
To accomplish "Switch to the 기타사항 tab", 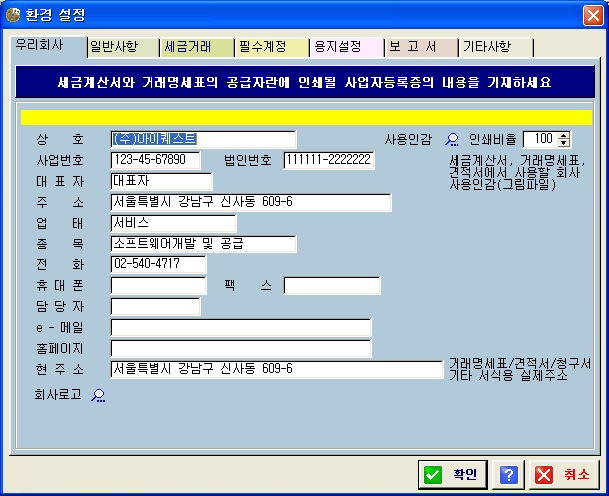I will pyautogui.click(x=496, y=46).
